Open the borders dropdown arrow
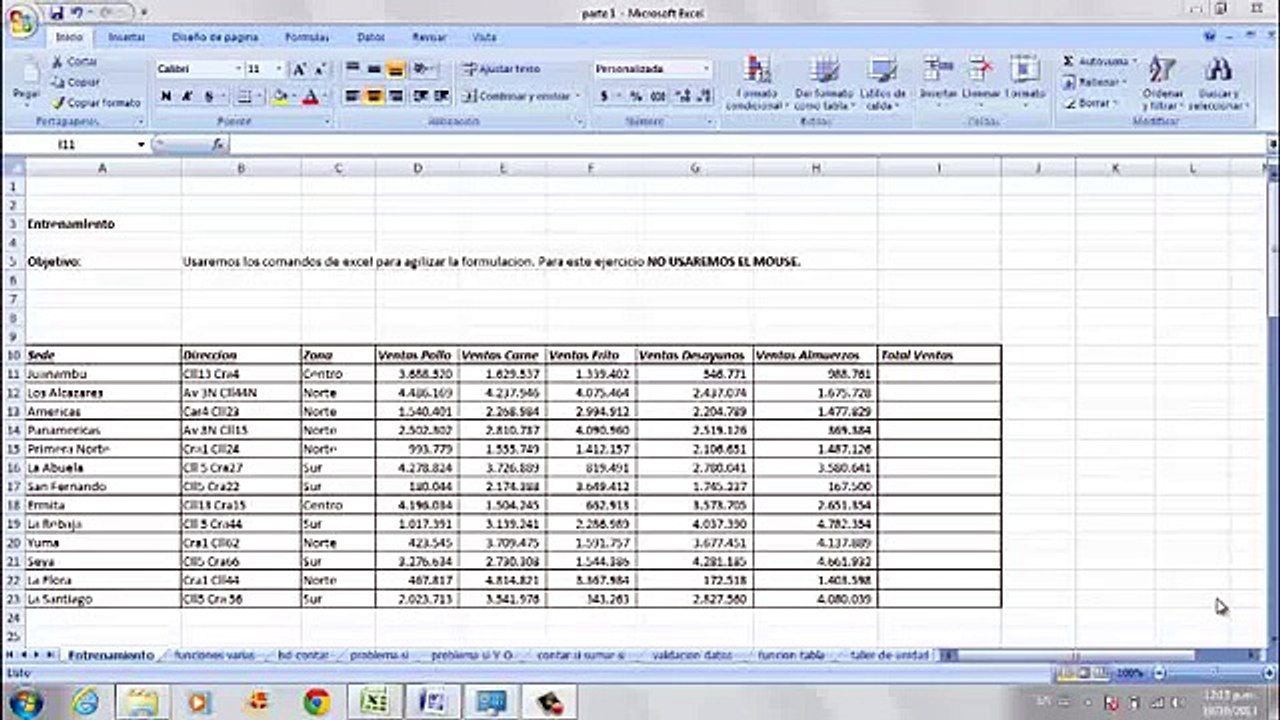This screenshot has width=1280, height=720. [x=259, y=96]
